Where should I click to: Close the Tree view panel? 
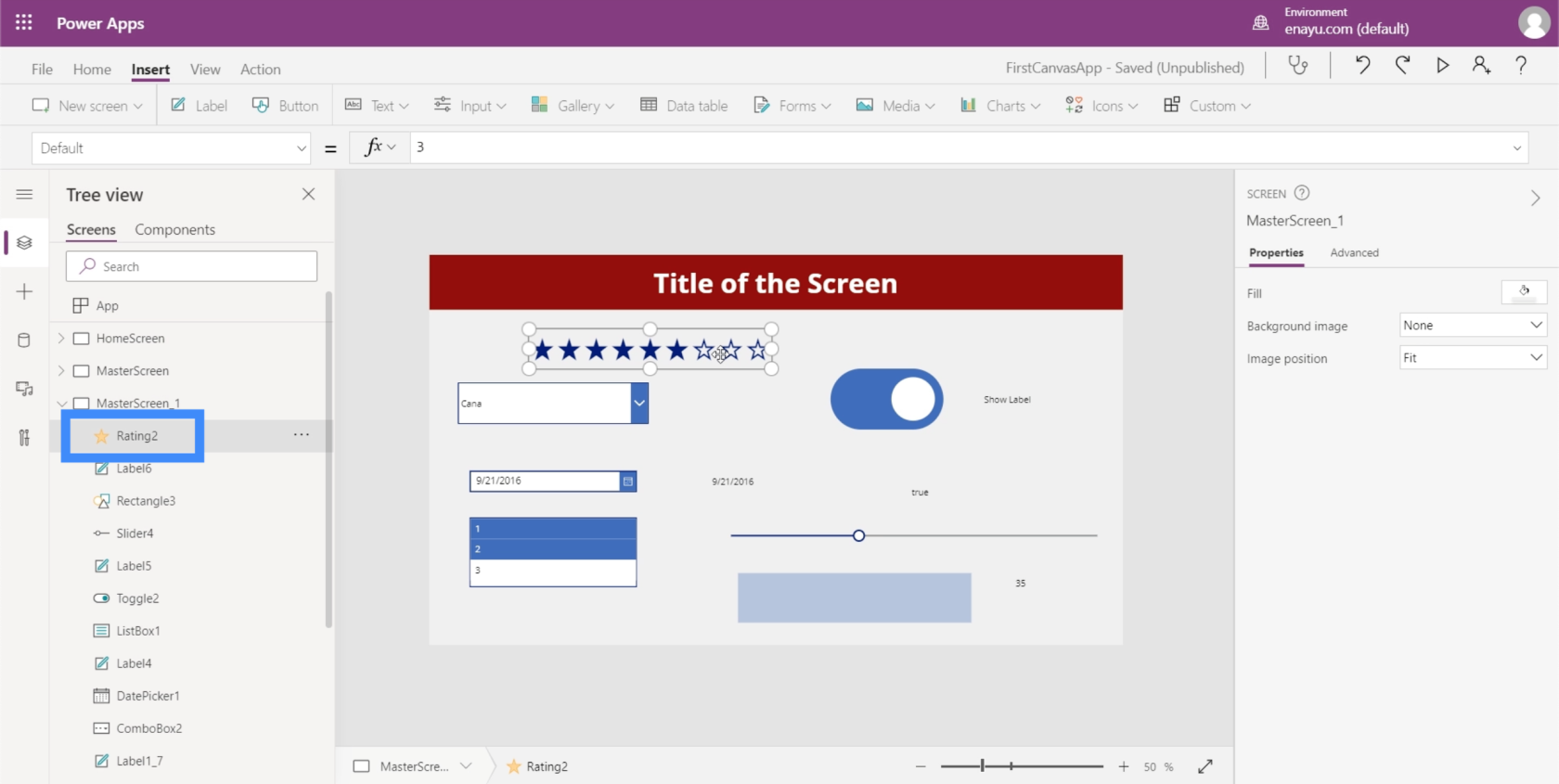click(x=309, y=194)
